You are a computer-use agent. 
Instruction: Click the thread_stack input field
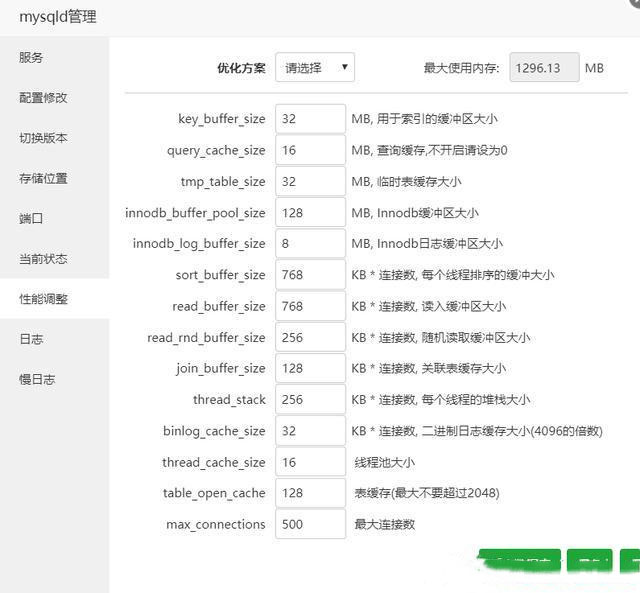coord(310,400)
